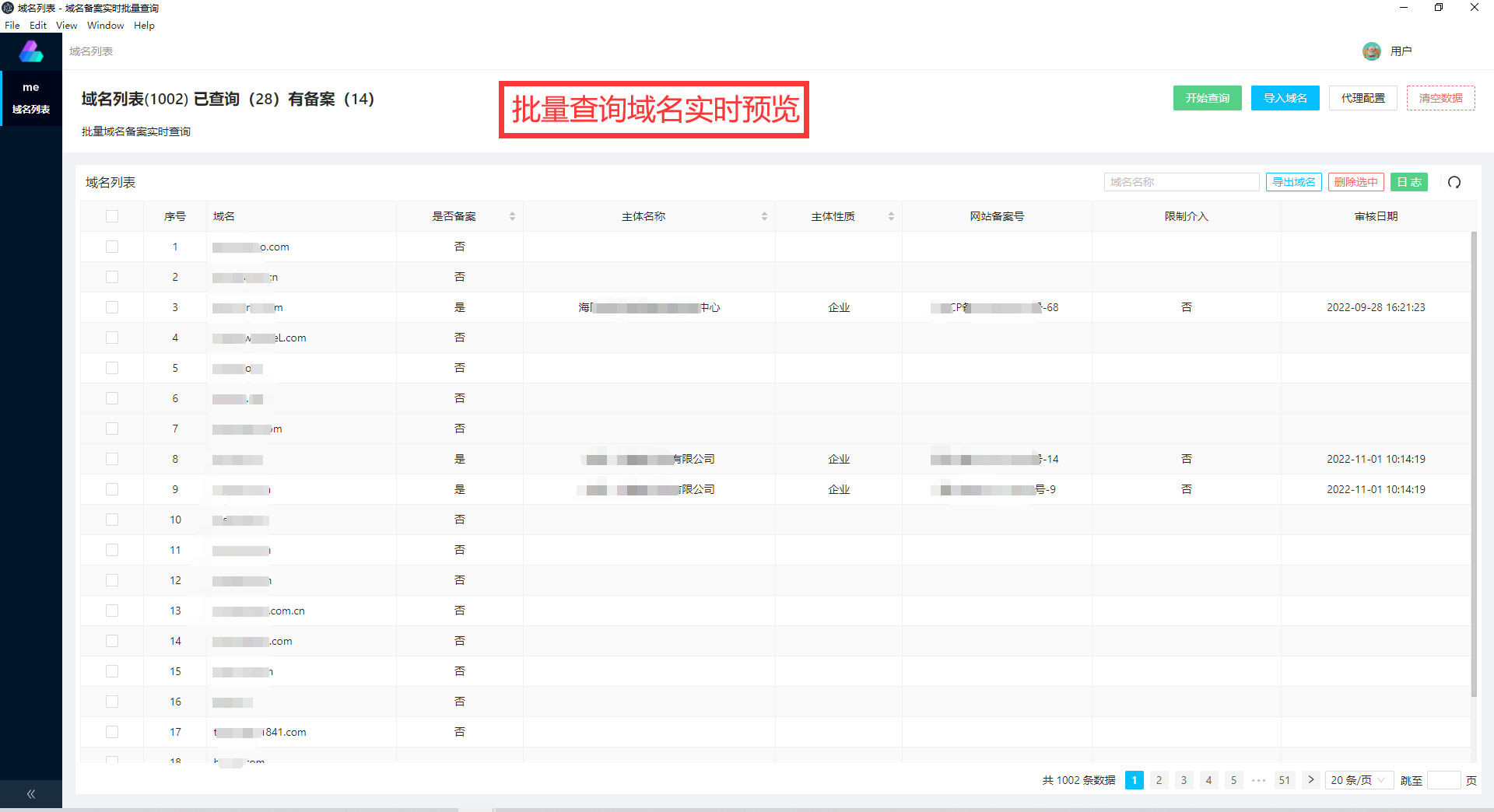Viewport: 1494px width, 812px height.
Task: Check the select-all checkbox in the table header
Action: coord(112,216)
